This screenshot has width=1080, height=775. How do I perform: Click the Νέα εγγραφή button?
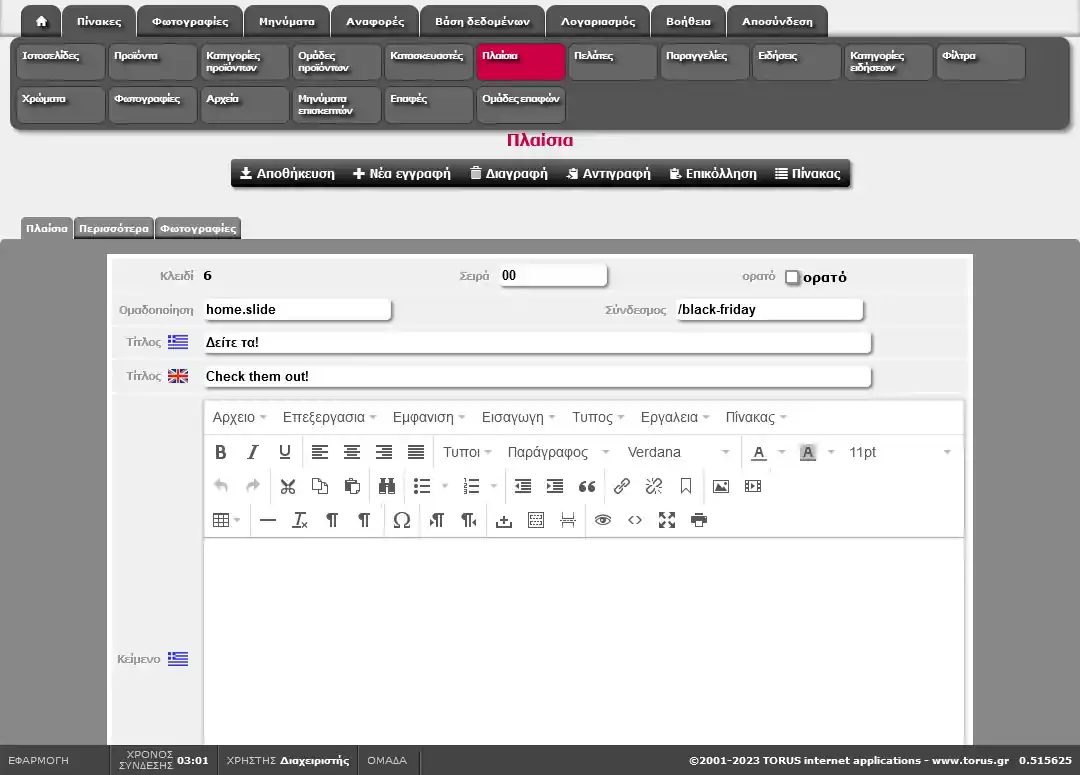402,173
